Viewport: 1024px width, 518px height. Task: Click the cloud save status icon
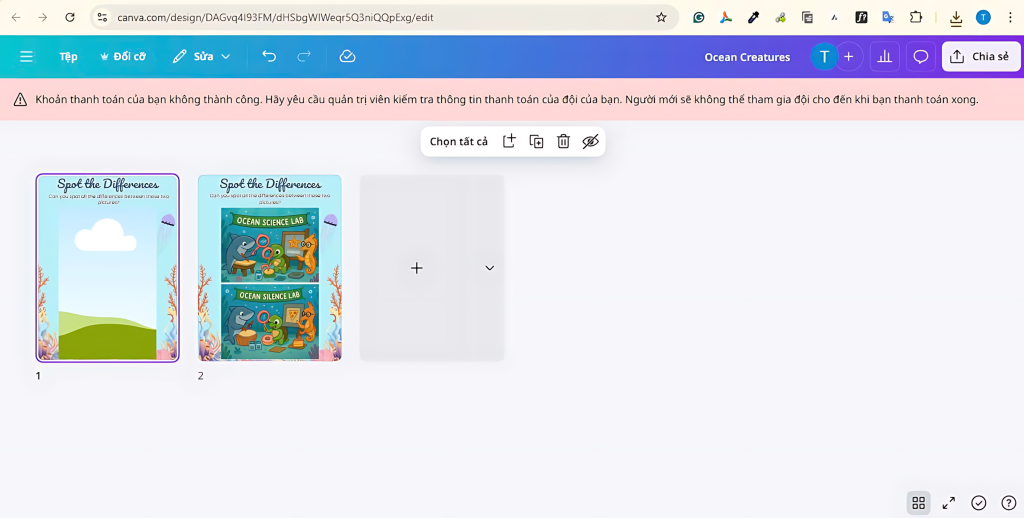pos(347,57)
